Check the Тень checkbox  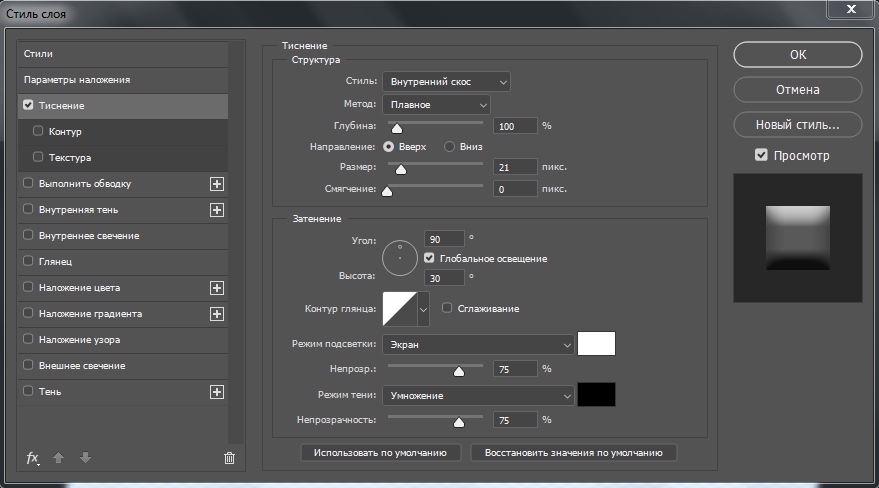coord(28,391)
